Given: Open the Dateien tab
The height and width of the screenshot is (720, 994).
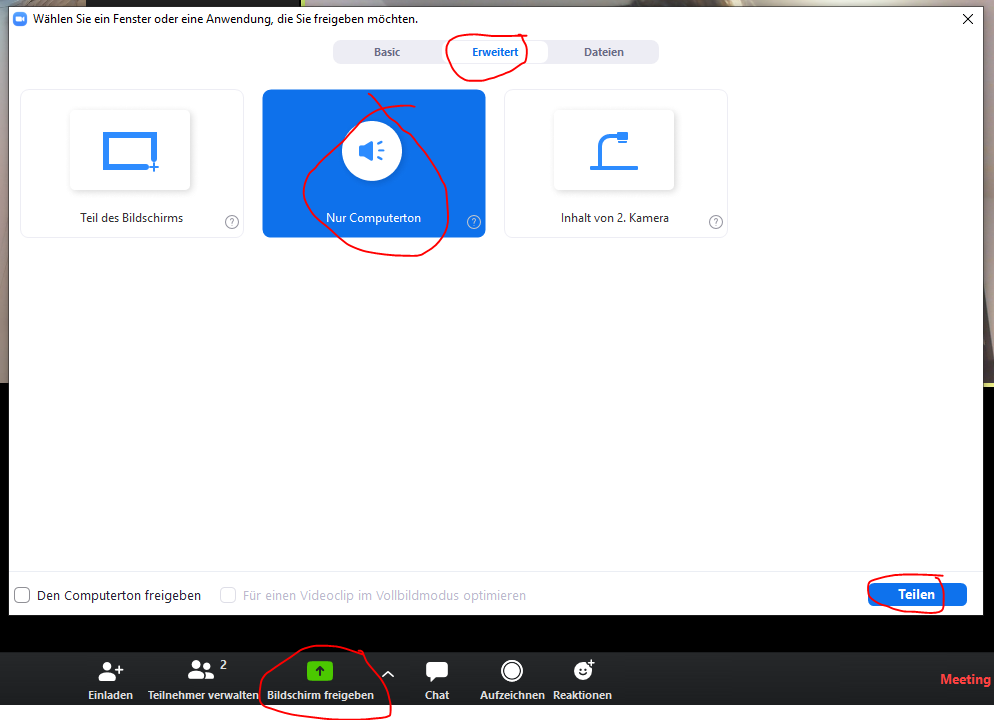Looking at the screenshot, I should 604,52.
